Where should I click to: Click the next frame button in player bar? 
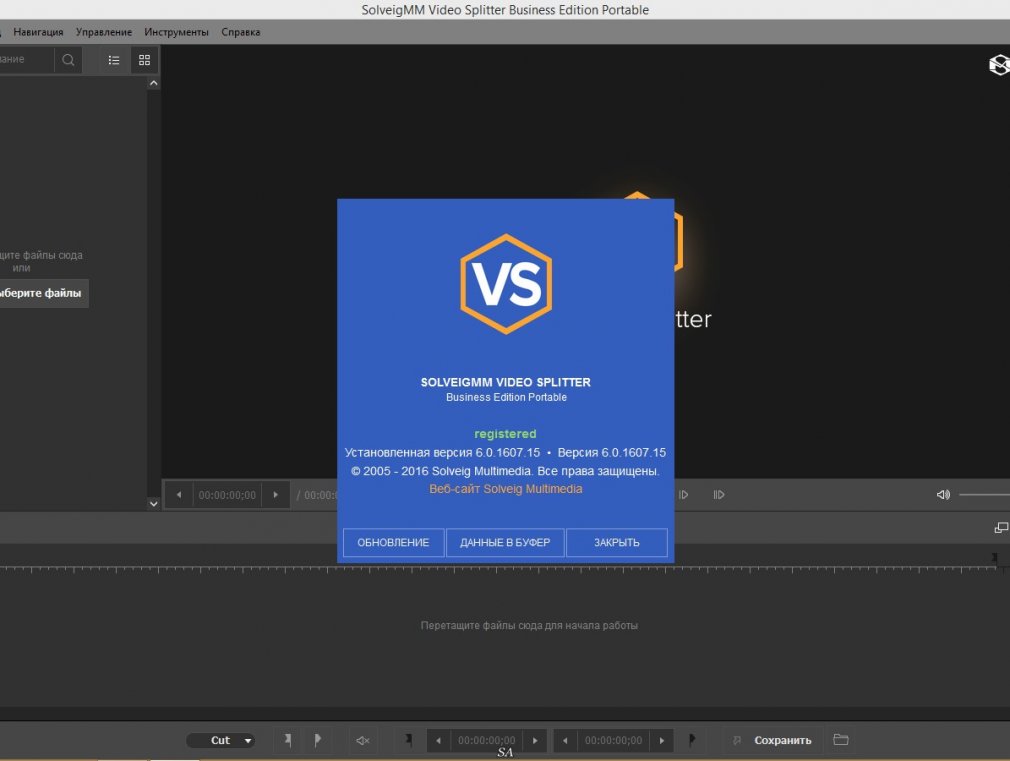coord(683,495)
